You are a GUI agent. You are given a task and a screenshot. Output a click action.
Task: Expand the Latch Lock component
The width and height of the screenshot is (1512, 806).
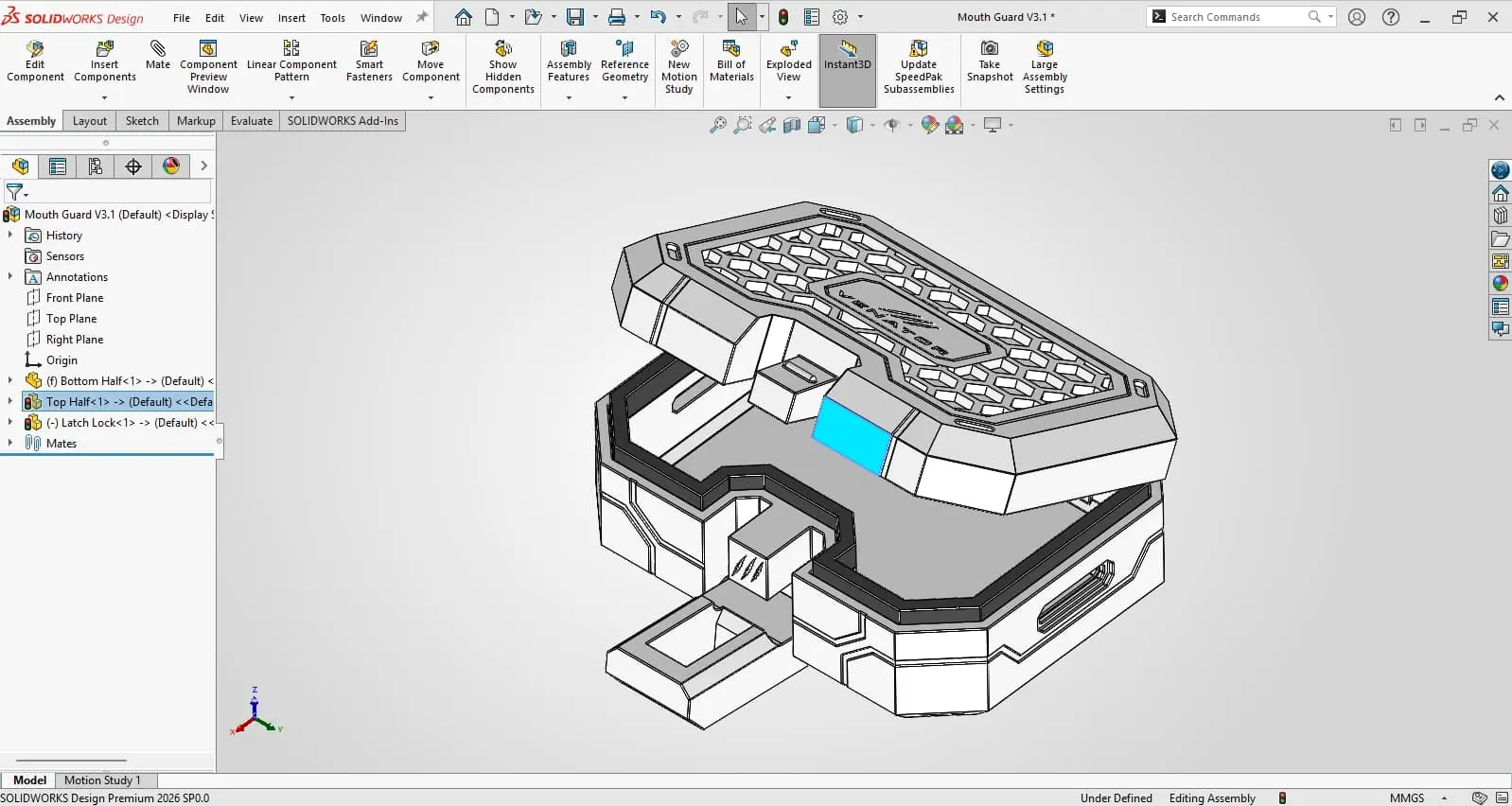click(10, 422)
